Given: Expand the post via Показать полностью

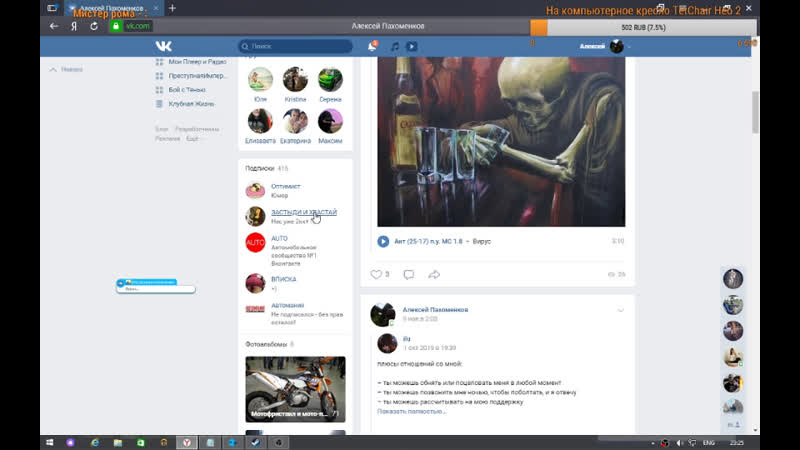Looking at the screenshot, I should (x=411, y=411).
